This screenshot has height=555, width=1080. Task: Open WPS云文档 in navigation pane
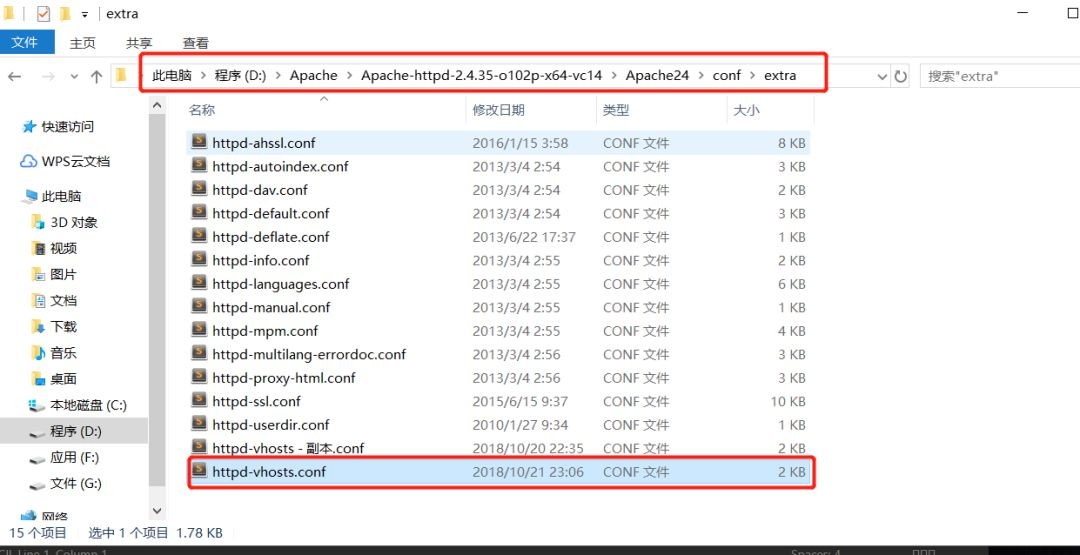[x=75, y=162]
